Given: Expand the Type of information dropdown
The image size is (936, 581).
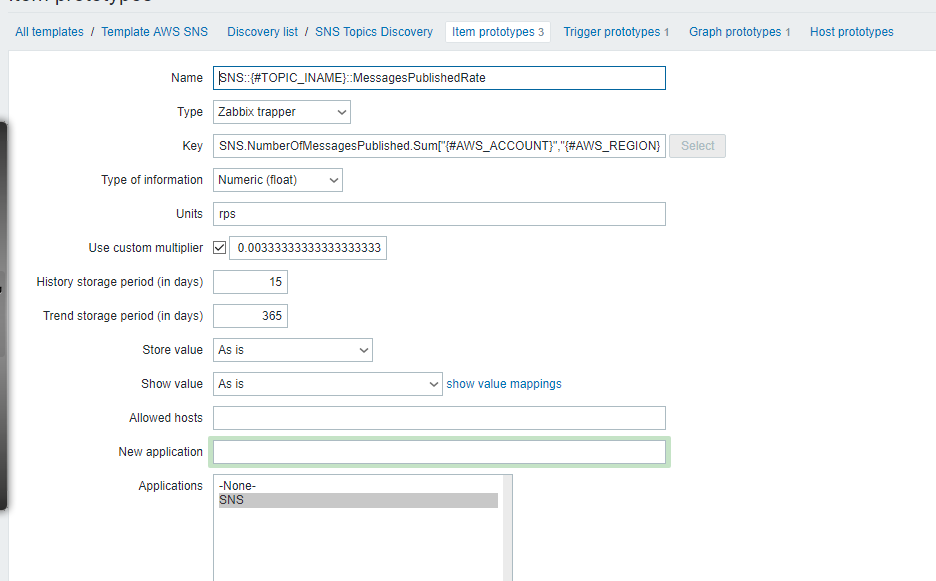Looking at the screenshot, I should 278,180.
